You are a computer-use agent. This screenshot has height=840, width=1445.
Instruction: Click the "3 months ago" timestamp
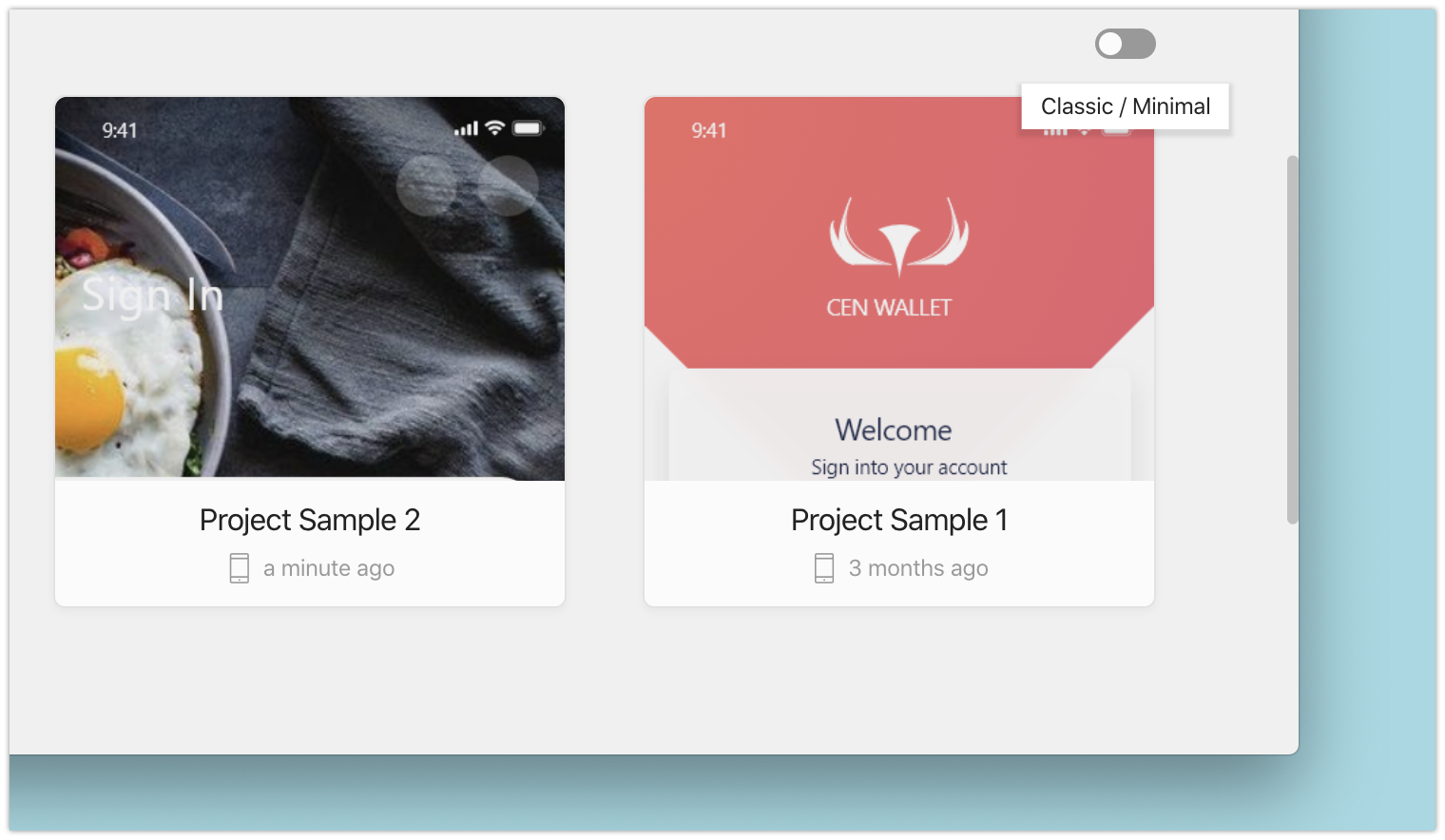(918, 568)
